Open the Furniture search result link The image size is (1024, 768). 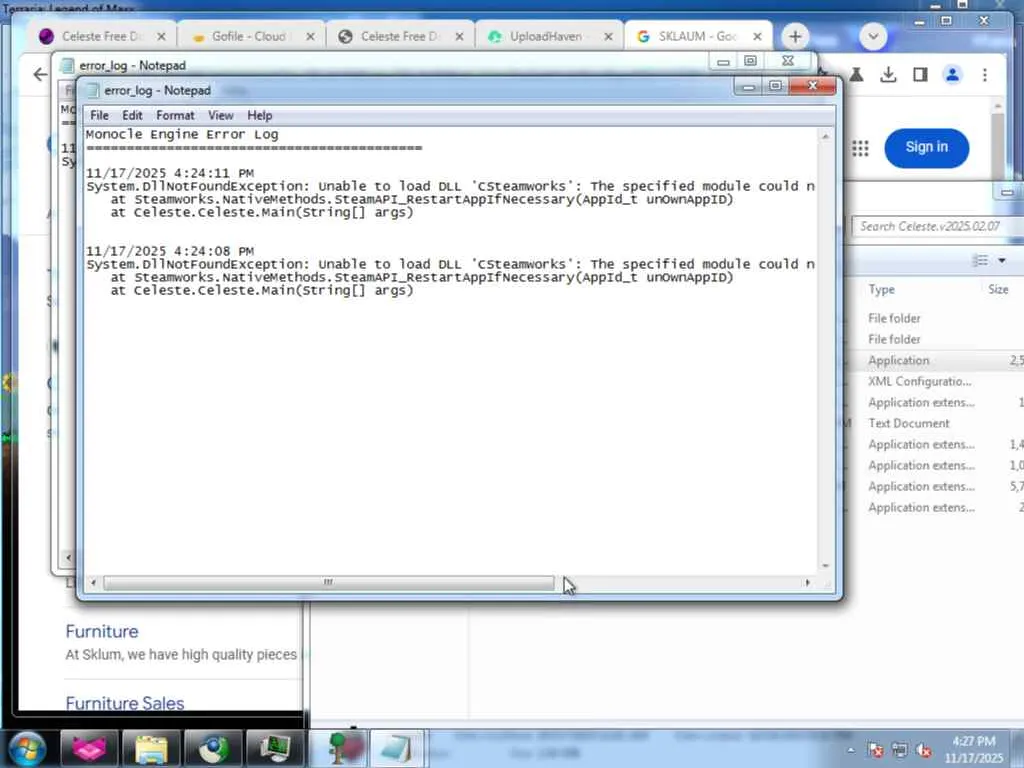click(102, 632)
